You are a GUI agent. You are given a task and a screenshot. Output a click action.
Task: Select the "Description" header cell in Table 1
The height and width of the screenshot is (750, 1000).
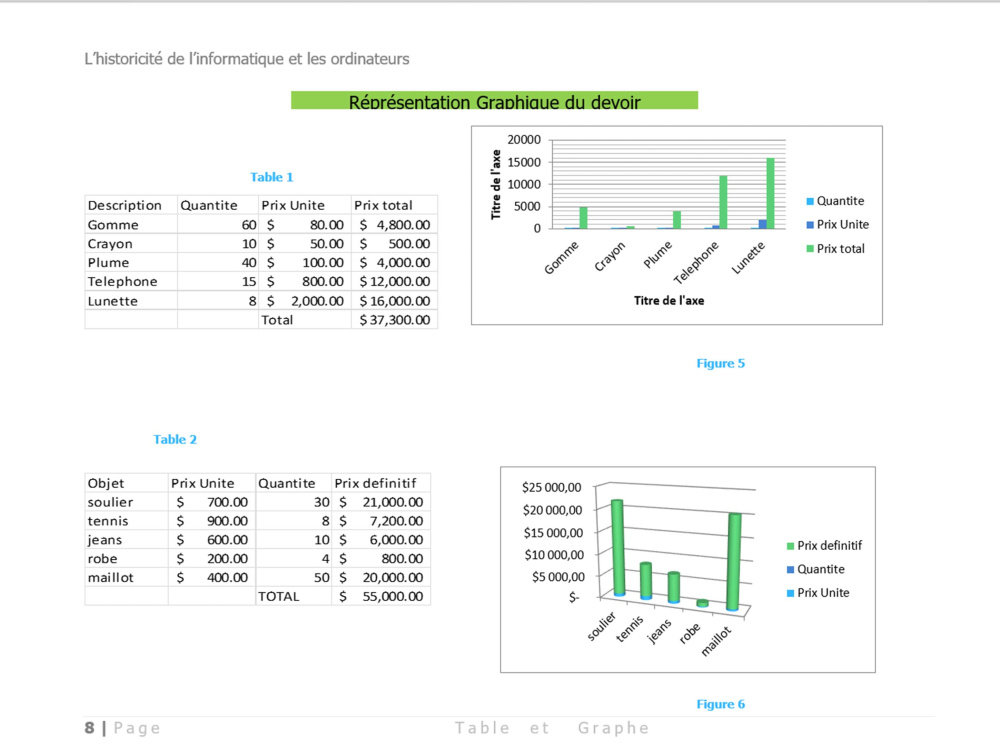(131, 205)
